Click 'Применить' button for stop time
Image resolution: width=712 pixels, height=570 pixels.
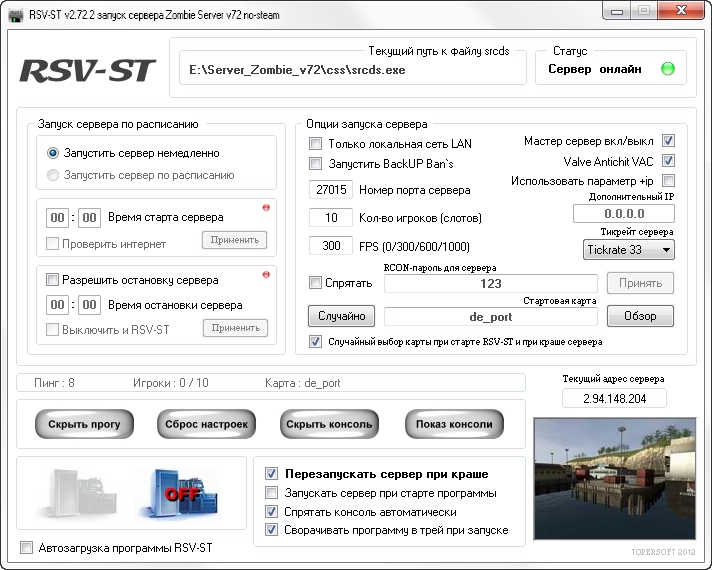(x=235, y=328)
